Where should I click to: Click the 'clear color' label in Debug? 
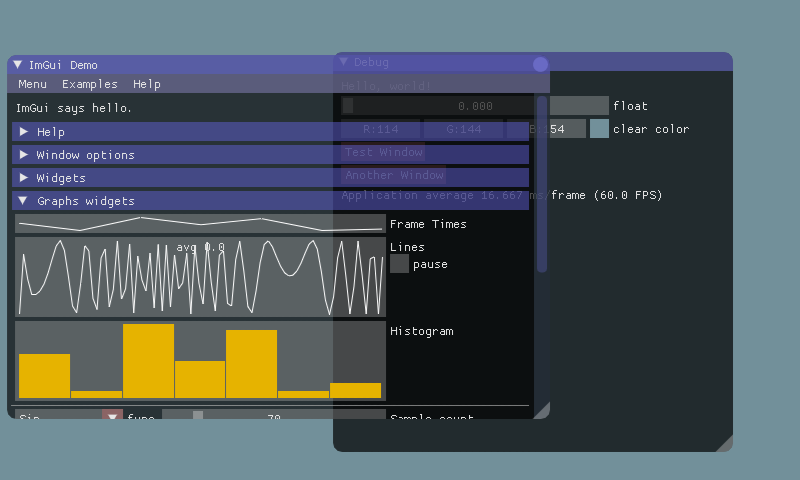[x=651, y=129]
